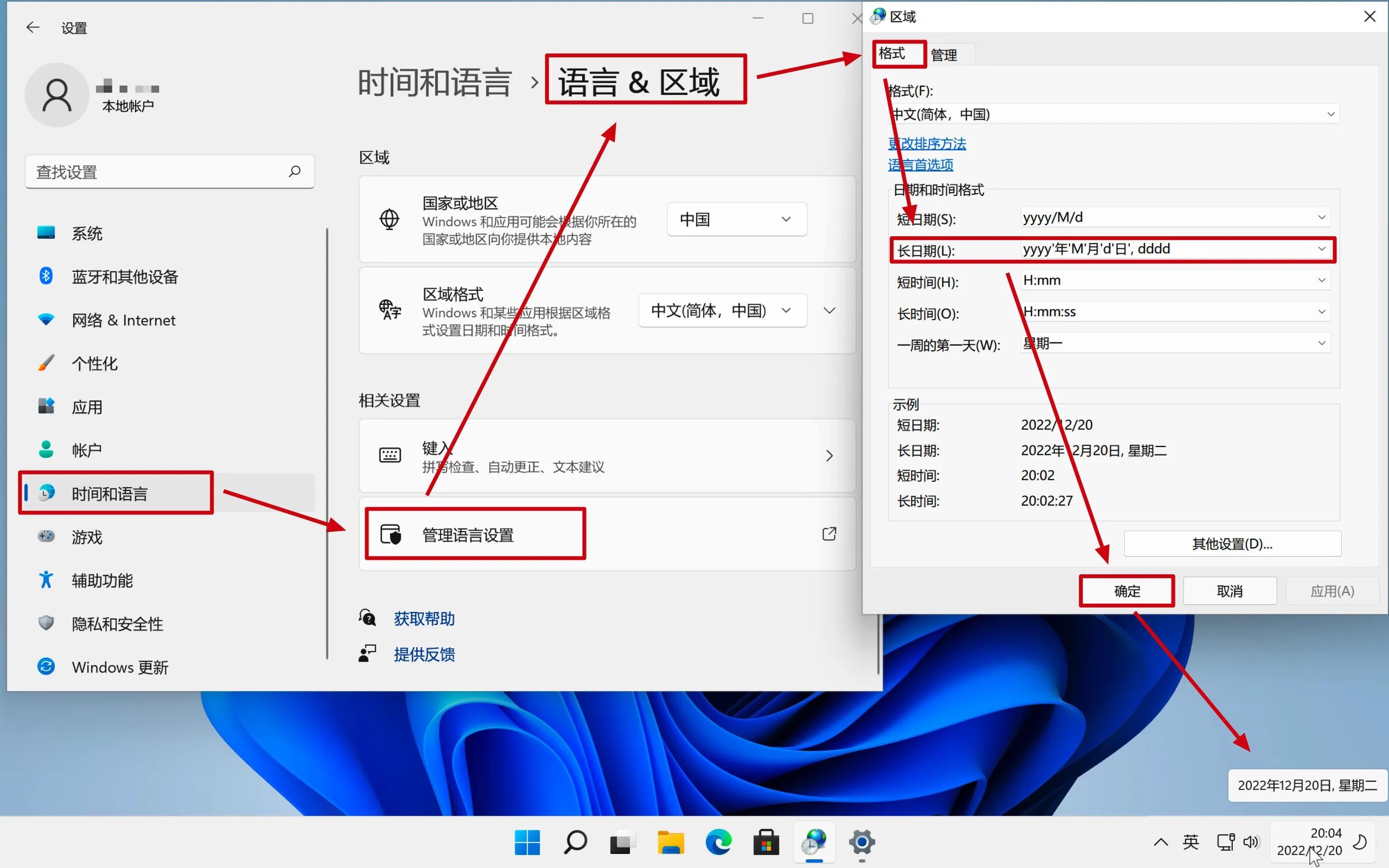The width and height of the screenshot is (1389, 868).
Task: Open the 短日期(S) format dropdown
Action: (1175, 217)
